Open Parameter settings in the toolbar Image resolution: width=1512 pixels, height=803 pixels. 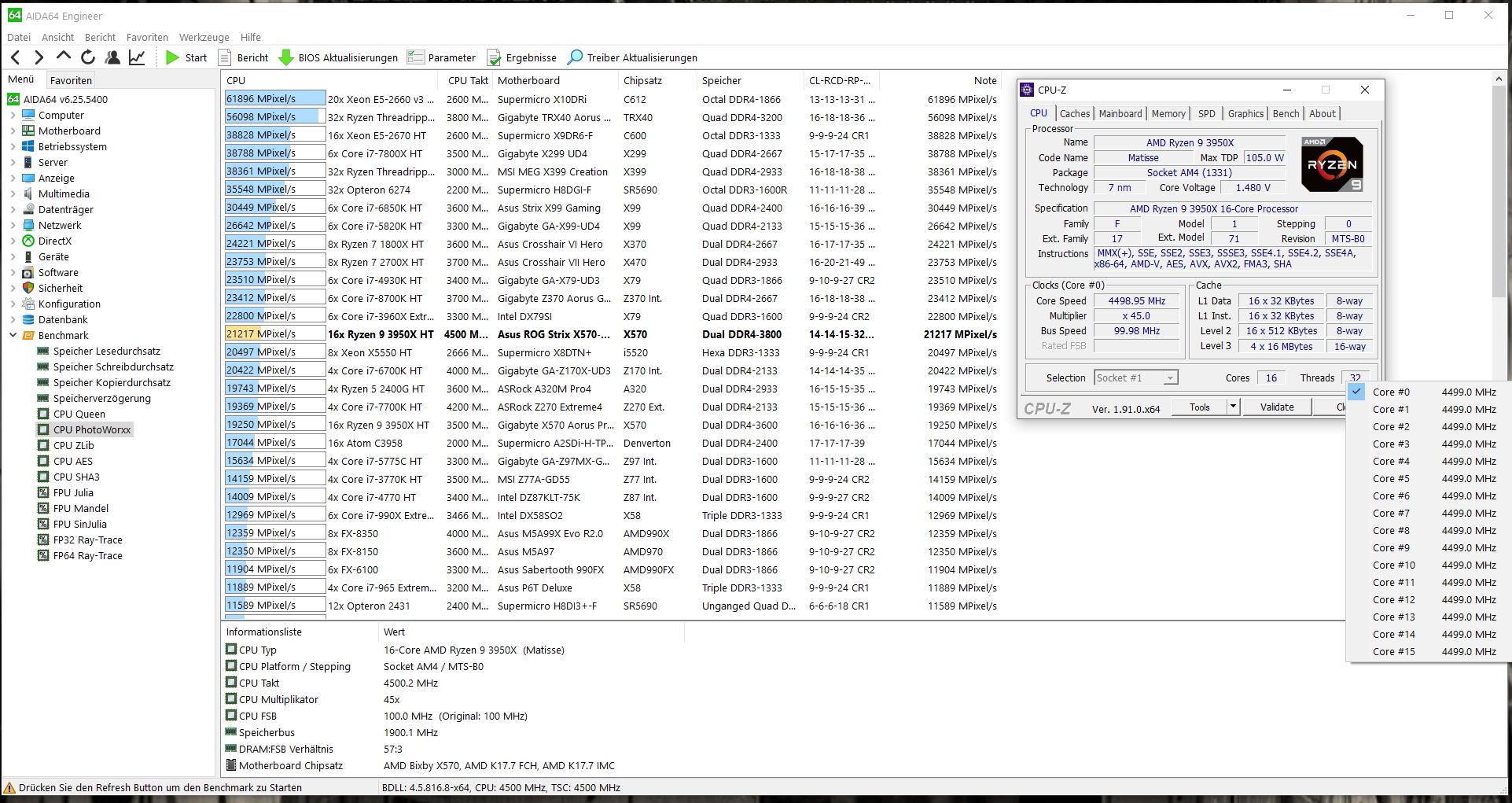click(x=442, y=57)
